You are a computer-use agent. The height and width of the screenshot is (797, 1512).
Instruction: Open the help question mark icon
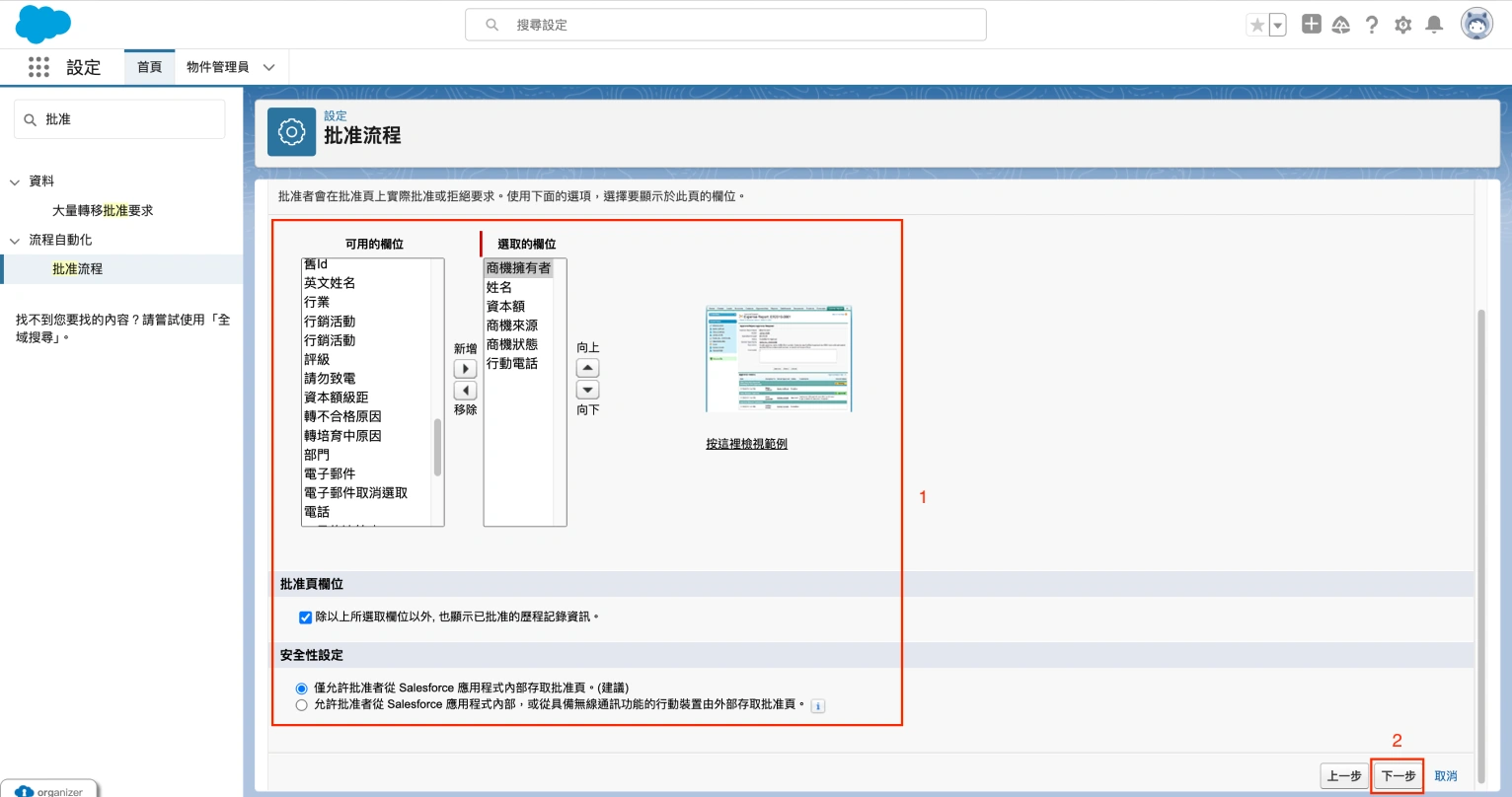(1372, 25)
